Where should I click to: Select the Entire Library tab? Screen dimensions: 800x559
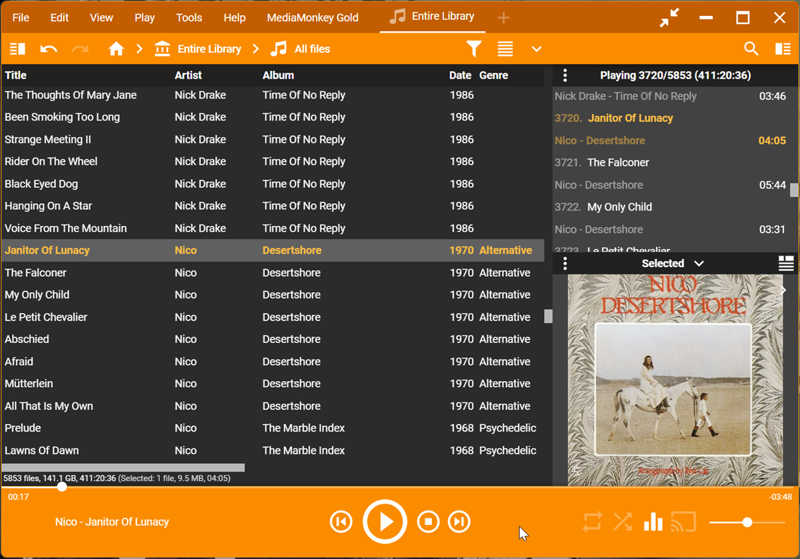pyautogui.click(x=432, y=17)
